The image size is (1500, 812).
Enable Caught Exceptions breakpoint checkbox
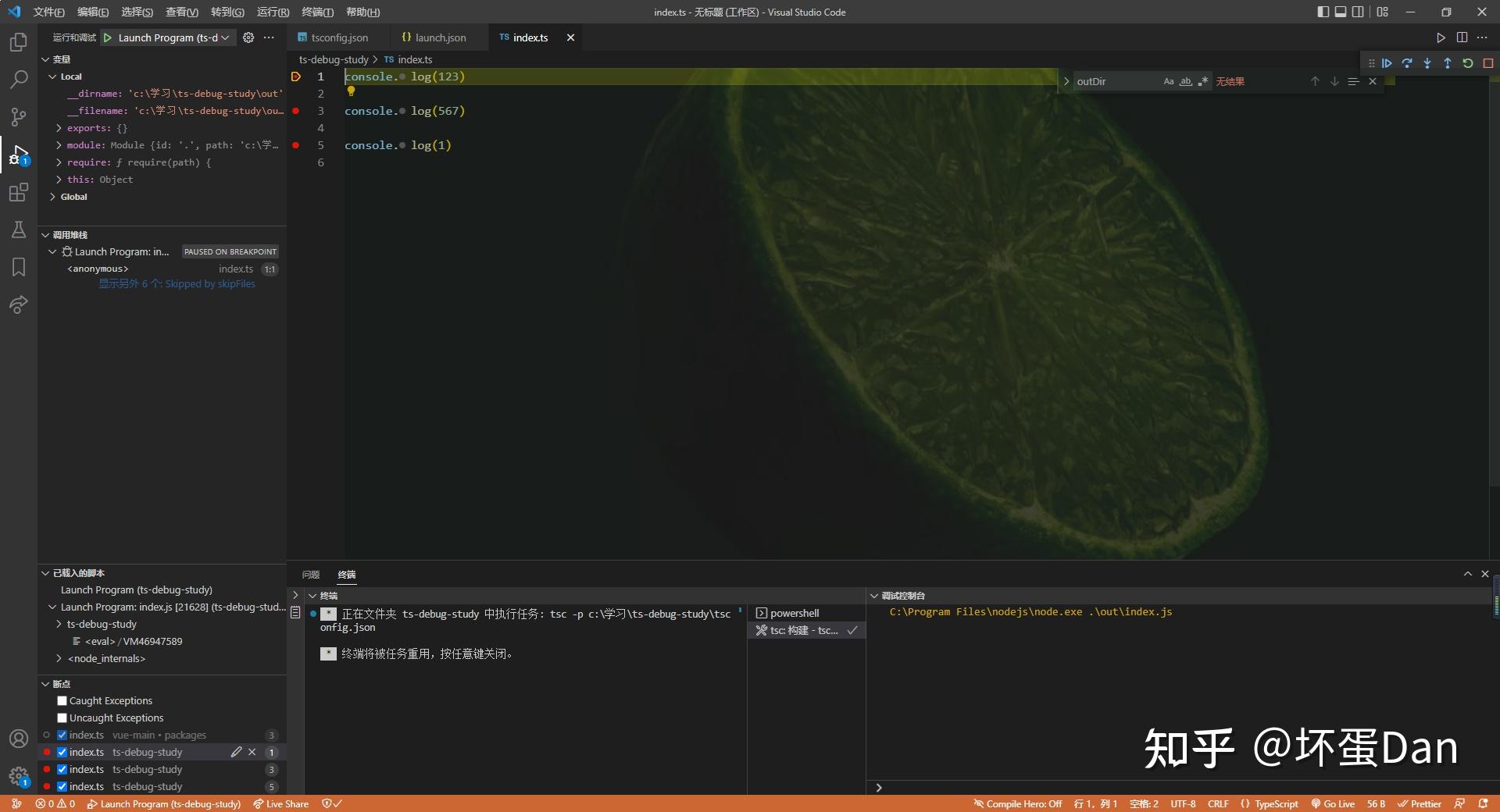[62, 701]
